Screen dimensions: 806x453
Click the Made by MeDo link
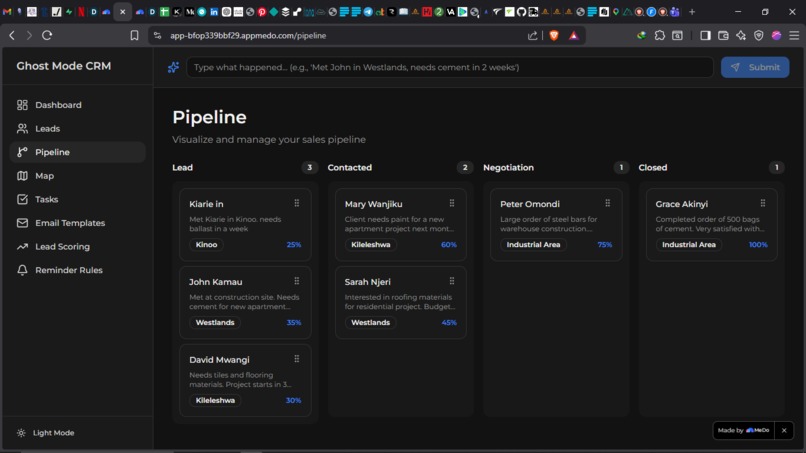(x=743, y=430)
